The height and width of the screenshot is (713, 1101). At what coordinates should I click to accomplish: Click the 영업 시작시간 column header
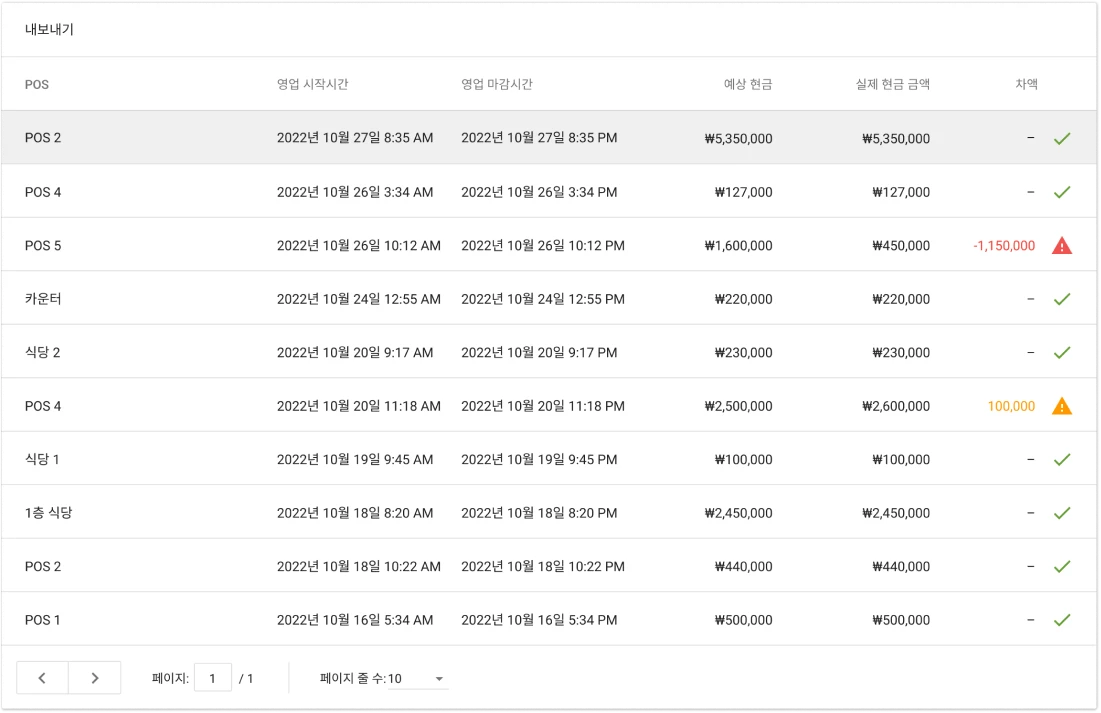pos(312,85)
